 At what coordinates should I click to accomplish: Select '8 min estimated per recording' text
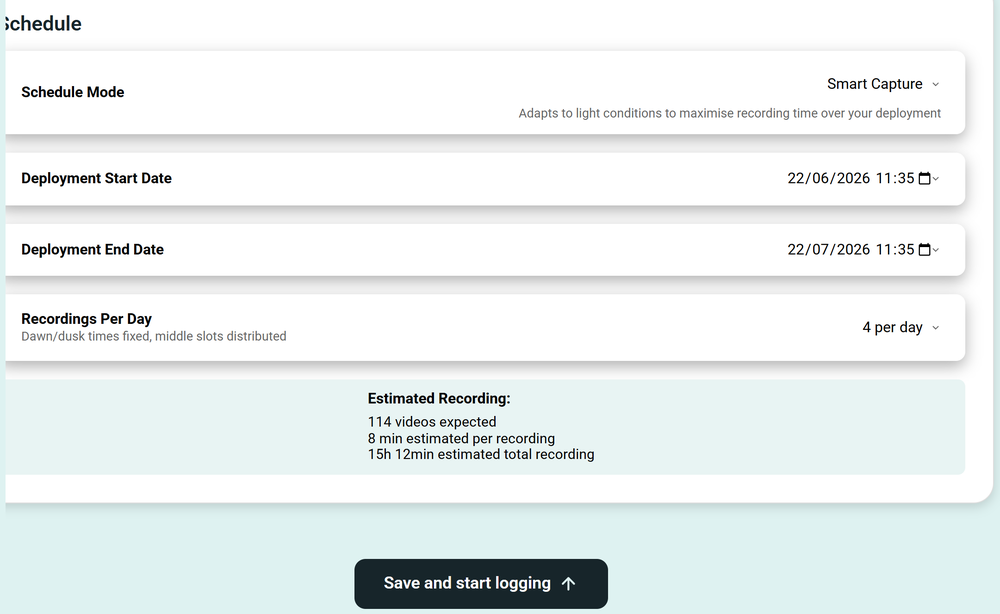(461, 439)
